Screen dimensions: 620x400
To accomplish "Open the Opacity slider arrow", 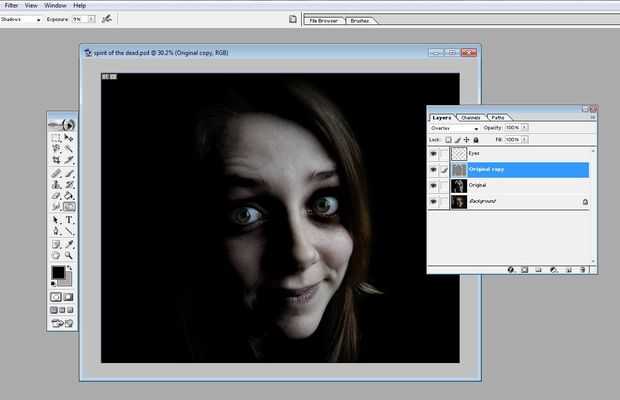I will click(524, 127).
